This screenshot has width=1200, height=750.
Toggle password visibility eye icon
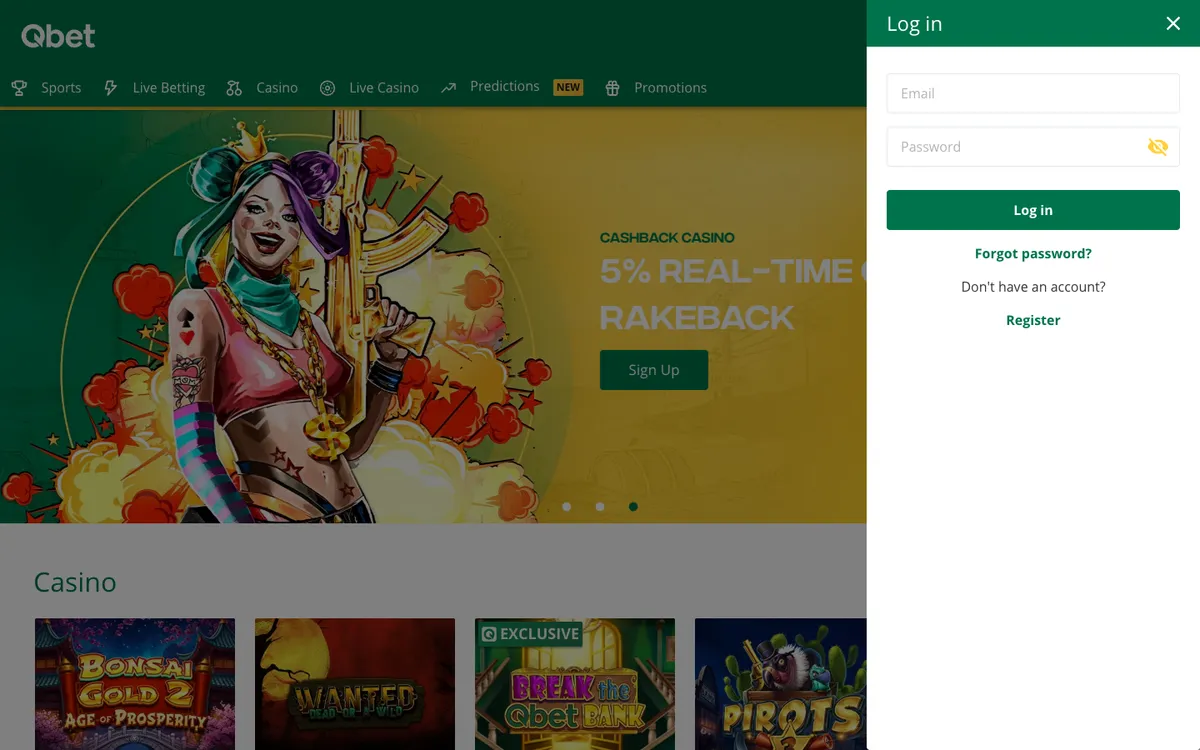click(1157, 147)
